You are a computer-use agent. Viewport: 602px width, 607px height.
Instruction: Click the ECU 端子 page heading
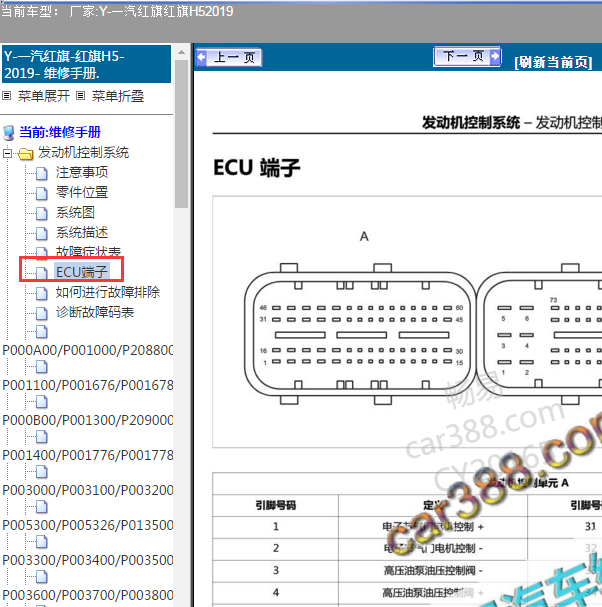coord(257,168)
